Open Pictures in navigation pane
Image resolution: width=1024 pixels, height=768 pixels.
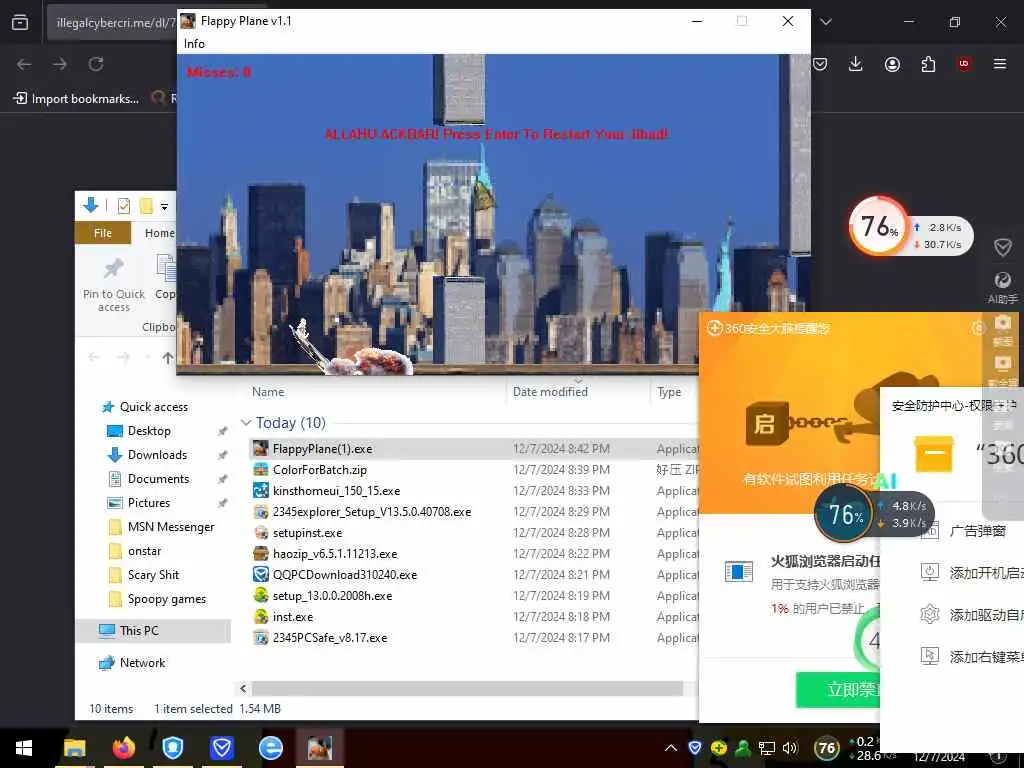[149, 503]
